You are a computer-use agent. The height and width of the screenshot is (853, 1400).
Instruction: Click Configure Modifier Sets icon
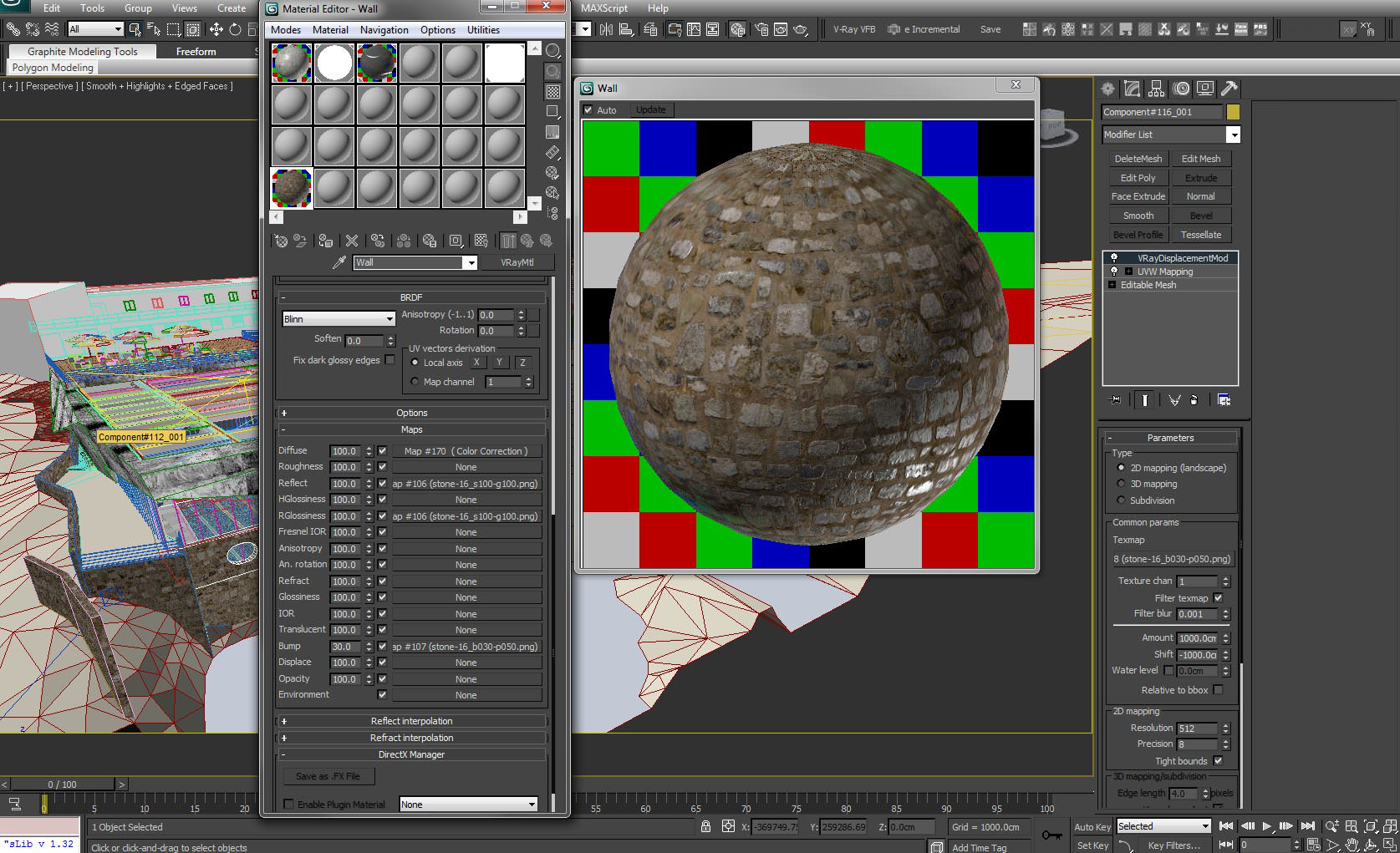tap(1224, 400)
